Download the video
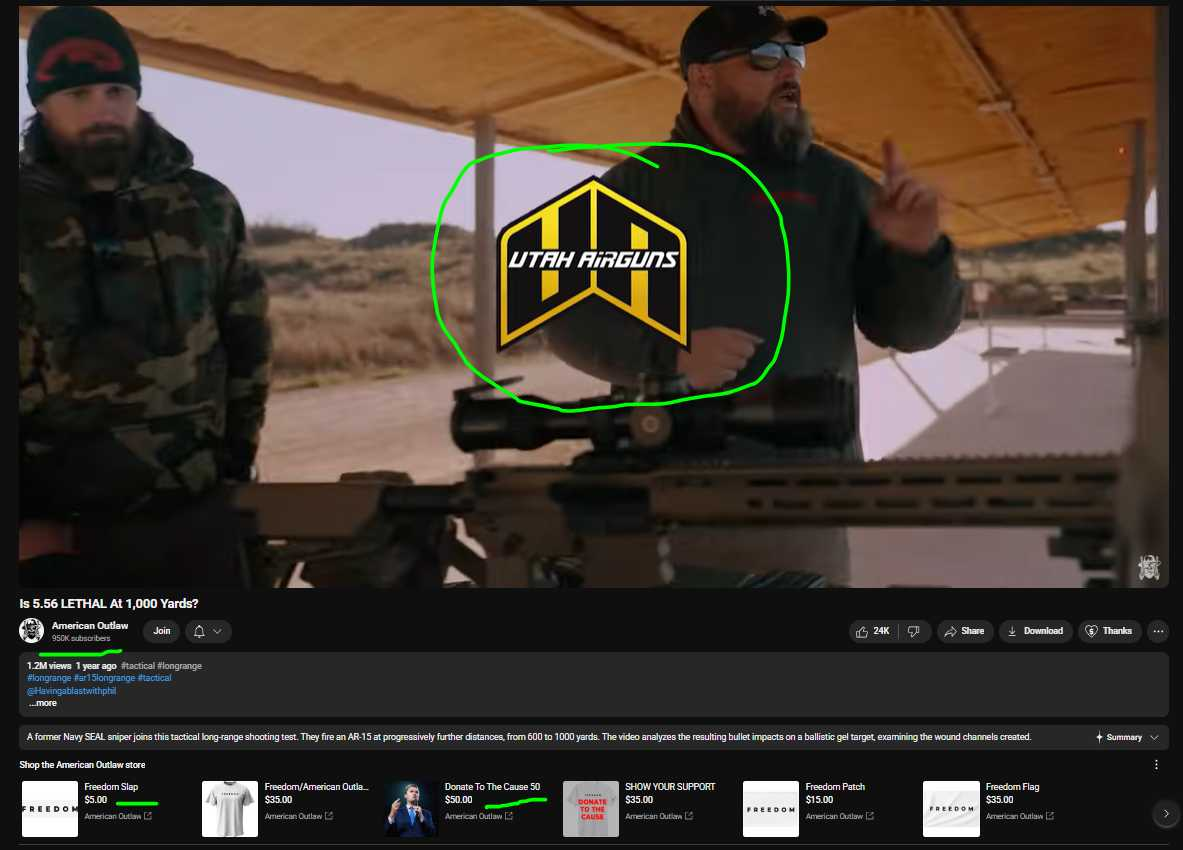Image resolution: width=1183 pixels, height=850 pixels. 1034,631
